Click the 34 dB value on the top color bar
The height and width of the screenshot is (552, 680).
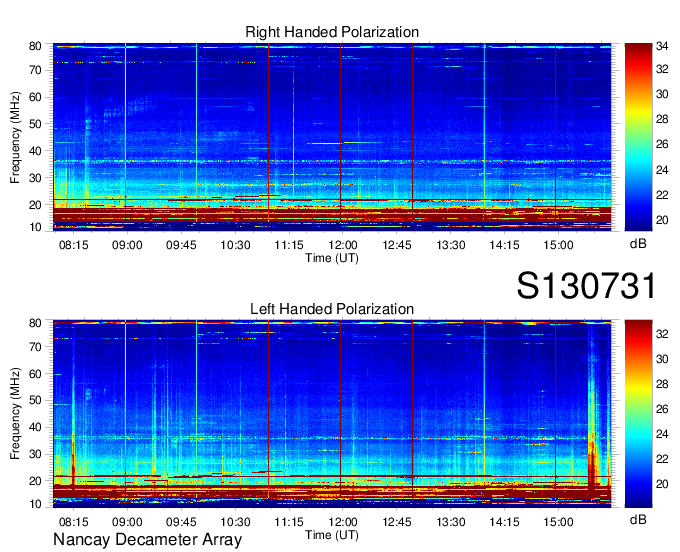(x=662, y=46)
